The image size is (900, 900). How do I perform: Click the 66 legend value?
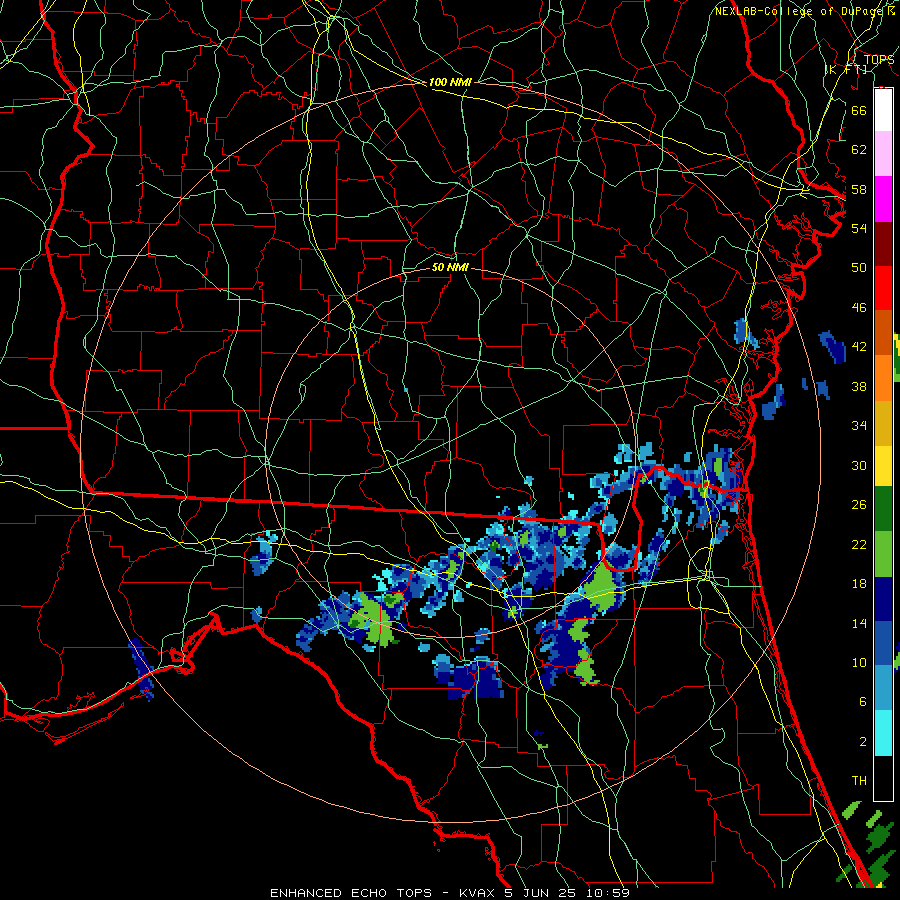[859, 111]
